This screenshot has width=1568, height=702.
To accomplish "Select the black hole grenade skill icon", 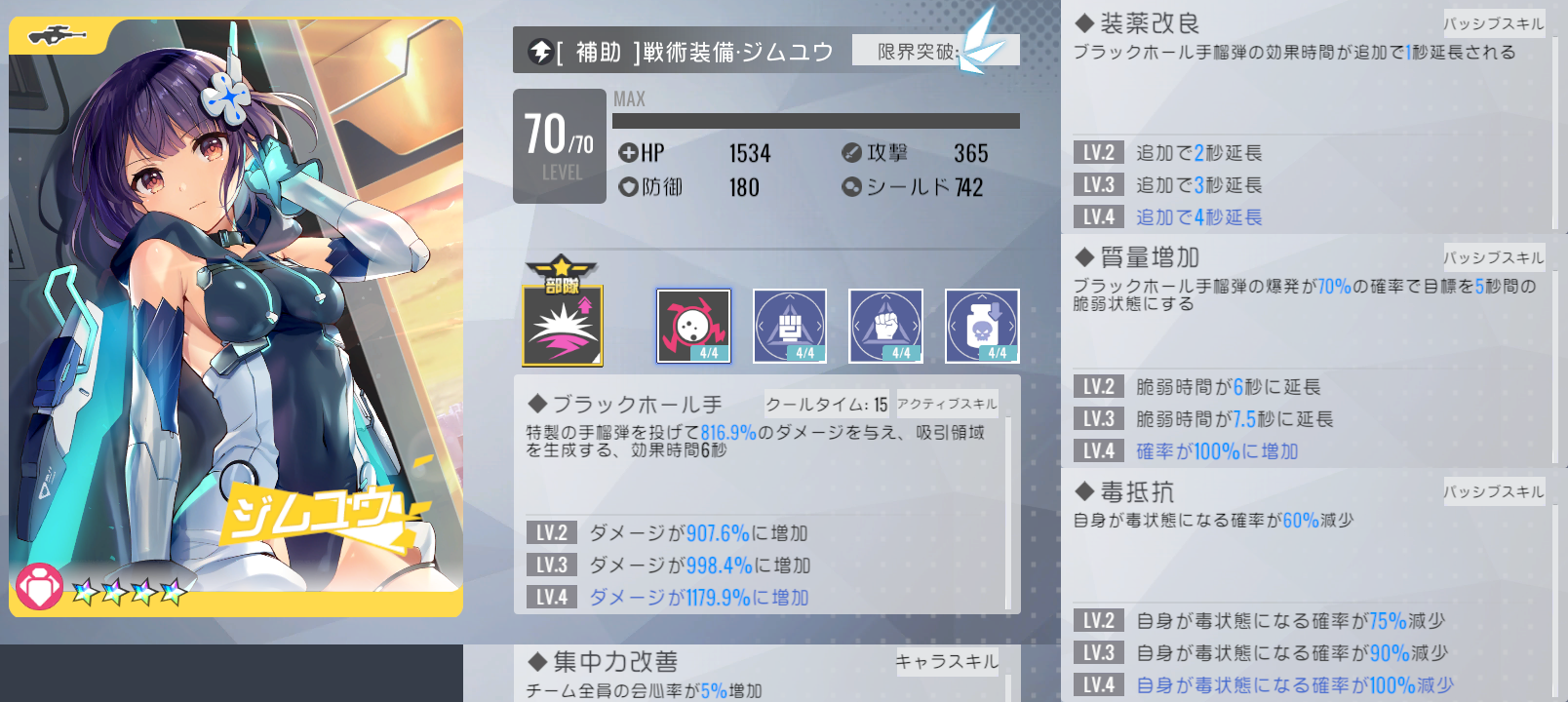I will click(x=693, y=326).
